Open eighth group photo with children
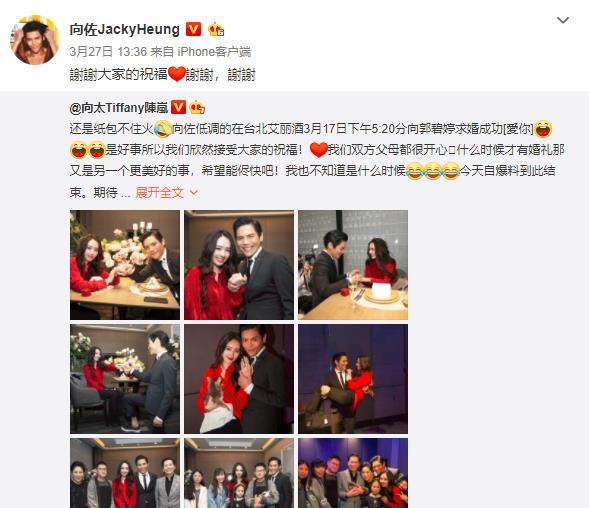This screenshot has width=589, height=508. click(239, 473)
